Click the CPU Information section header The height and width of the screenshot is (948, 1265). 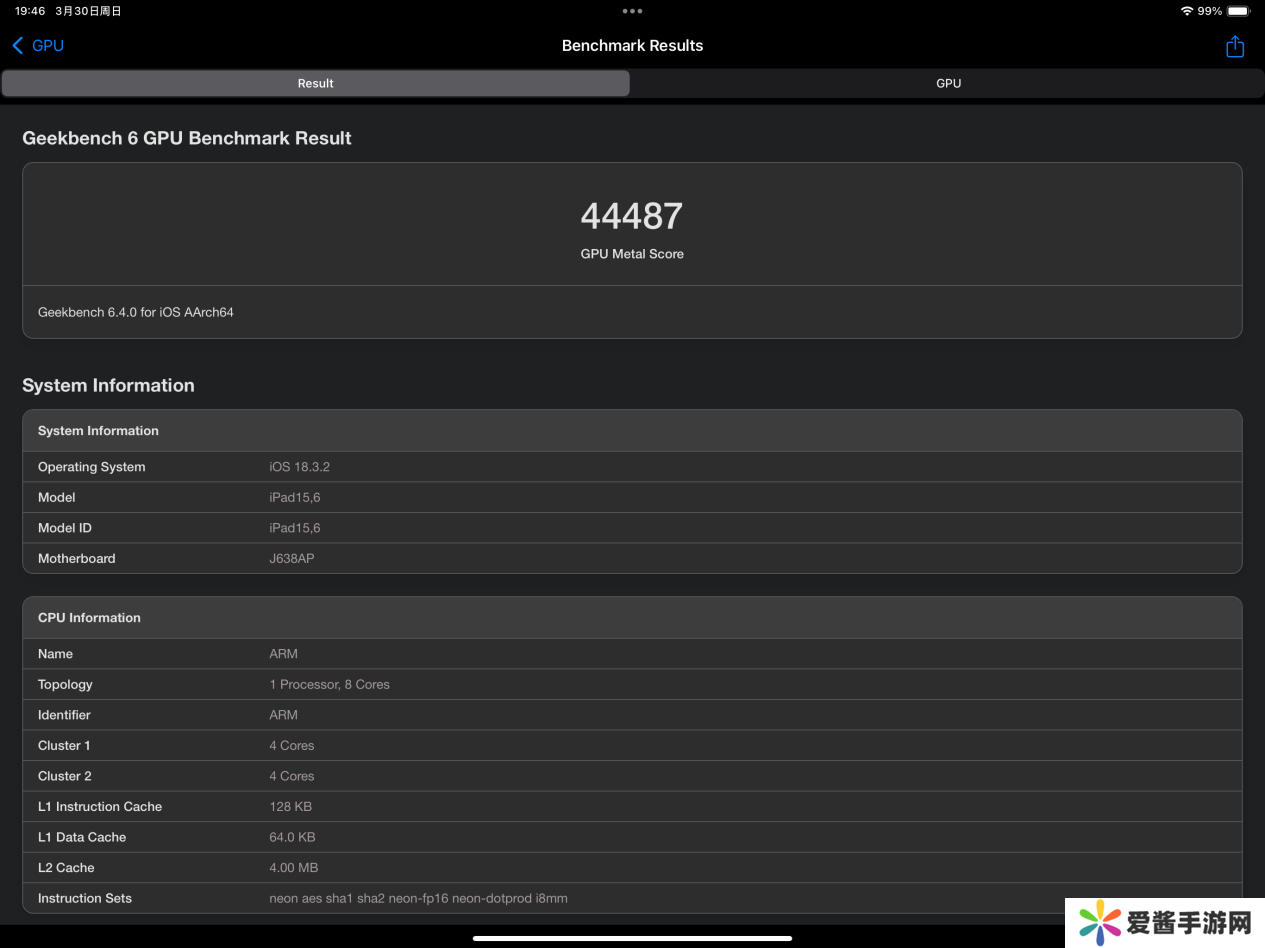(x=632, y=618)
